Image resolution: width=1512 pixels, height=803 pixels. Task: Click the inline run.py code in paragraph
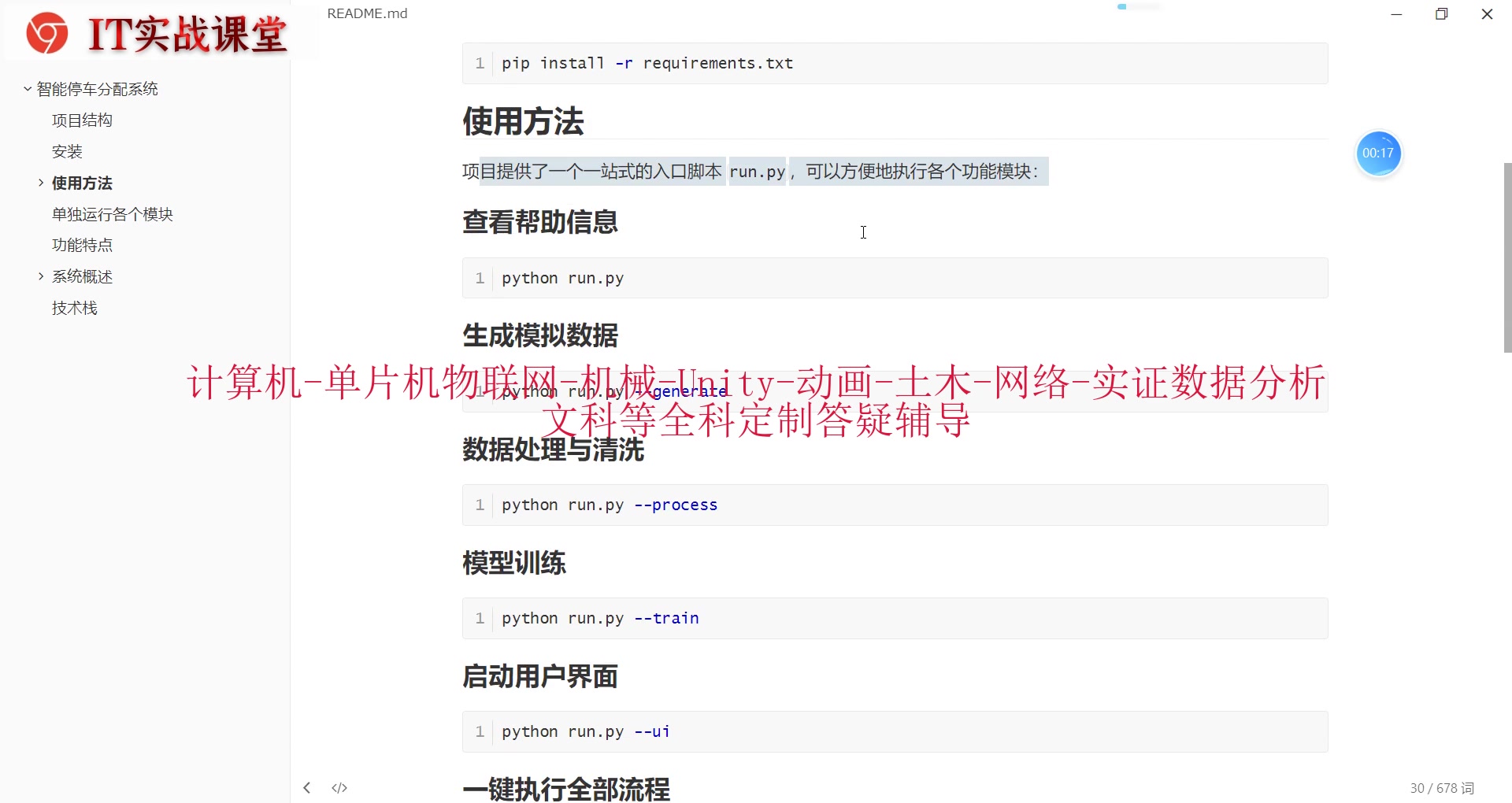point(757,172)
